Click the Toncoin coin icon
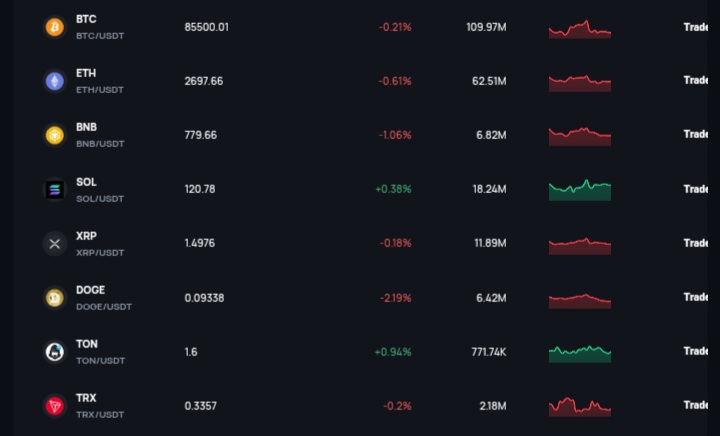 point(55,352)
